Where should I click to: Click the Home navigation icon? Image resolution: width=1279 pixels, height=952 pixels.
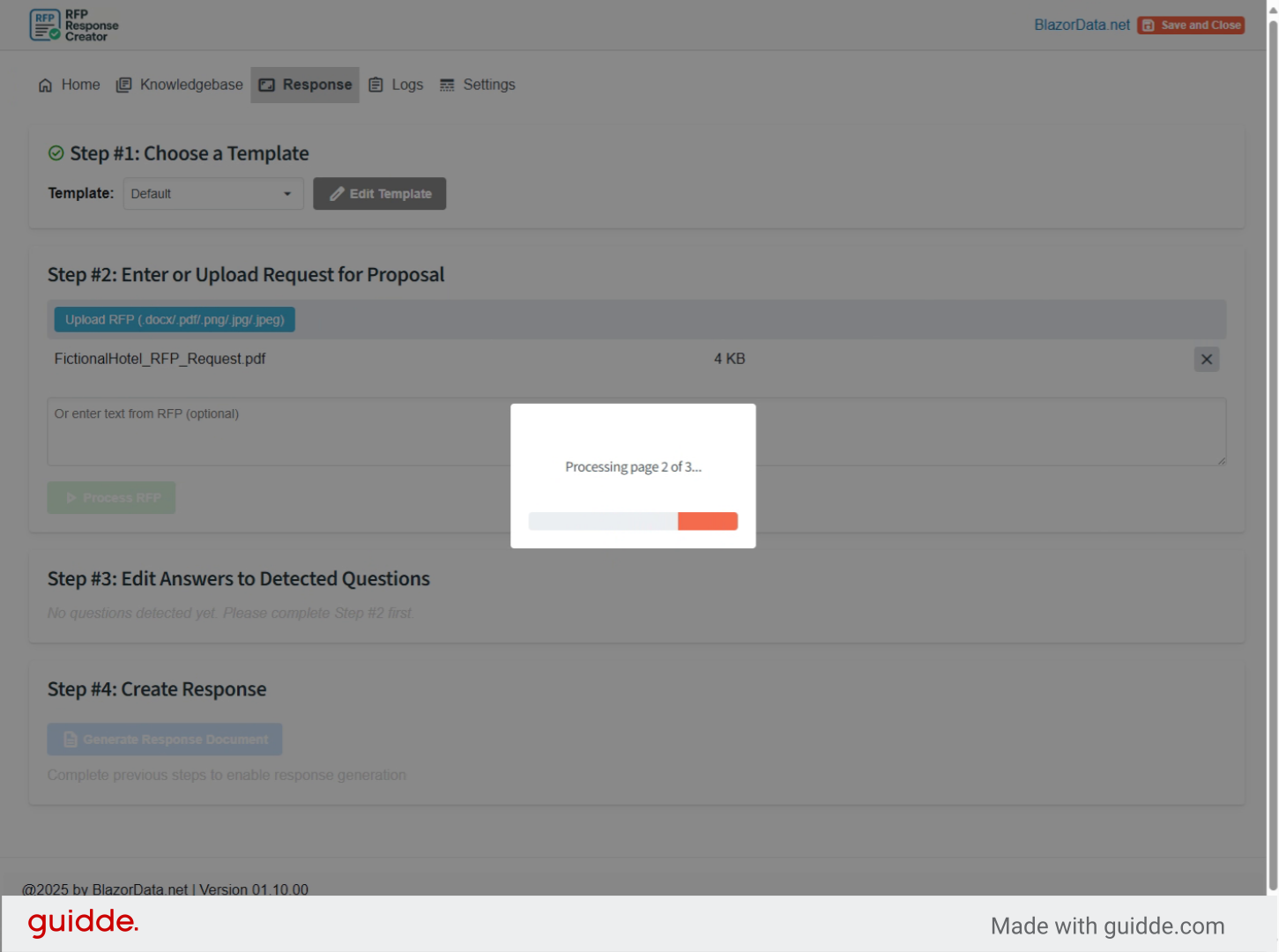click(x=45, y=85)
